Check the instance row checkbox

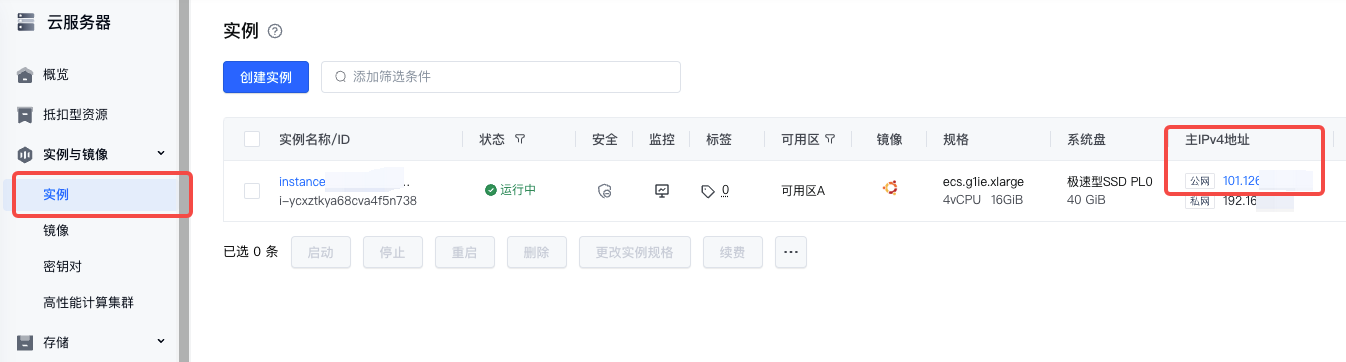point(252,190)
